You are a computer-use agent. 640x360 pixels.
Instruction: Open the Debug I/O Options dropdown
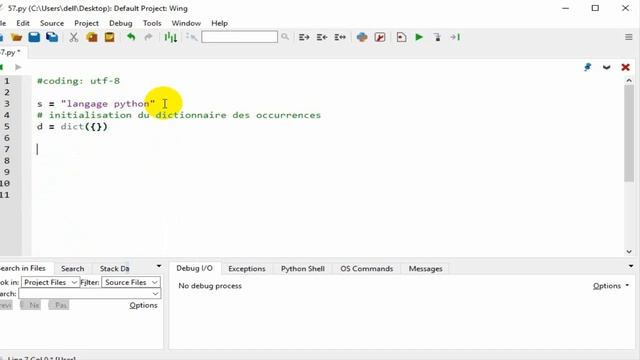(611, 286)
